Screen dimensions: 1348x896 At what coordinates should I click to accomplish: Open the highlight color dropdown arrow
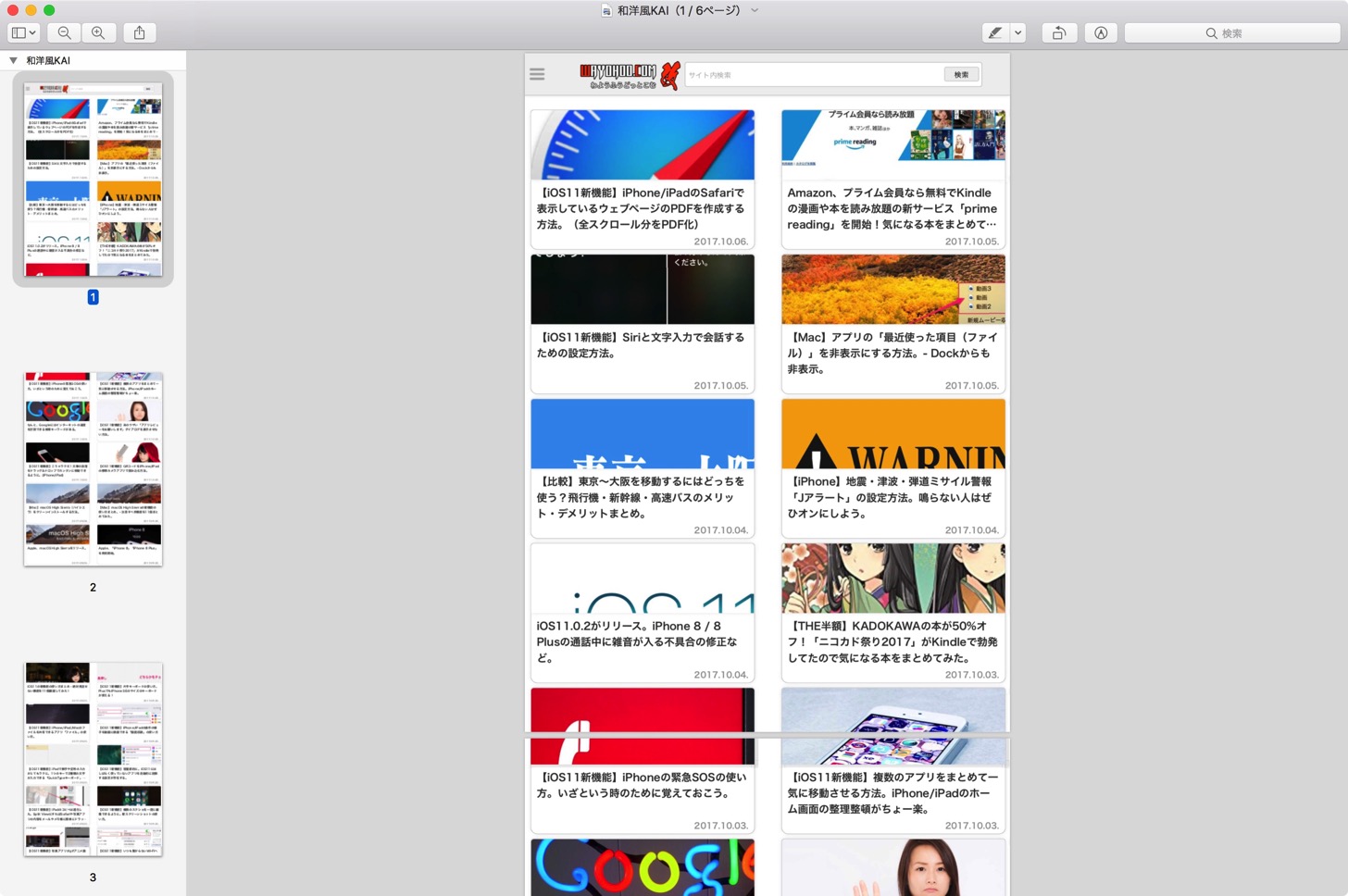click(1017, 32)
